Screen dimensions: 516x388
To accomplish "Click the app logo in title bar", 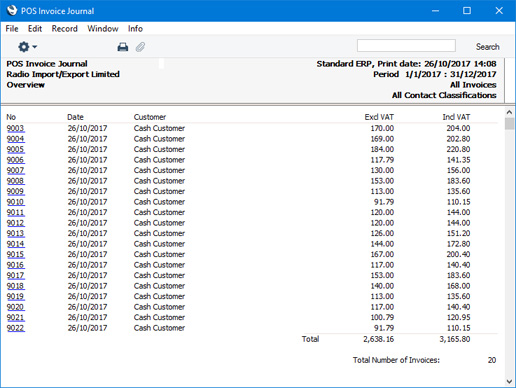I will click(12, 11).
